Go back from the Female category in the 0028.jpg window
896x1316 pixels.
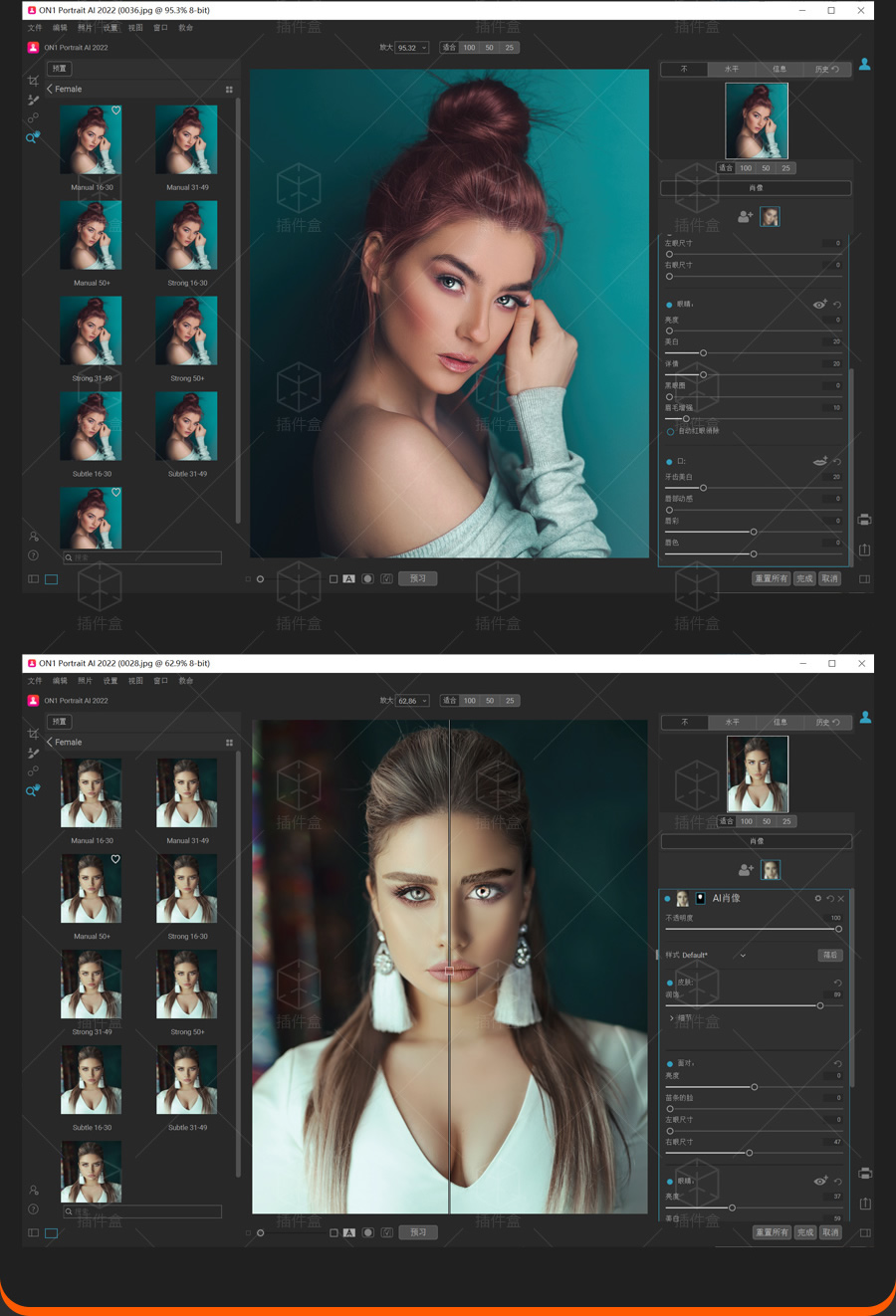50,742
